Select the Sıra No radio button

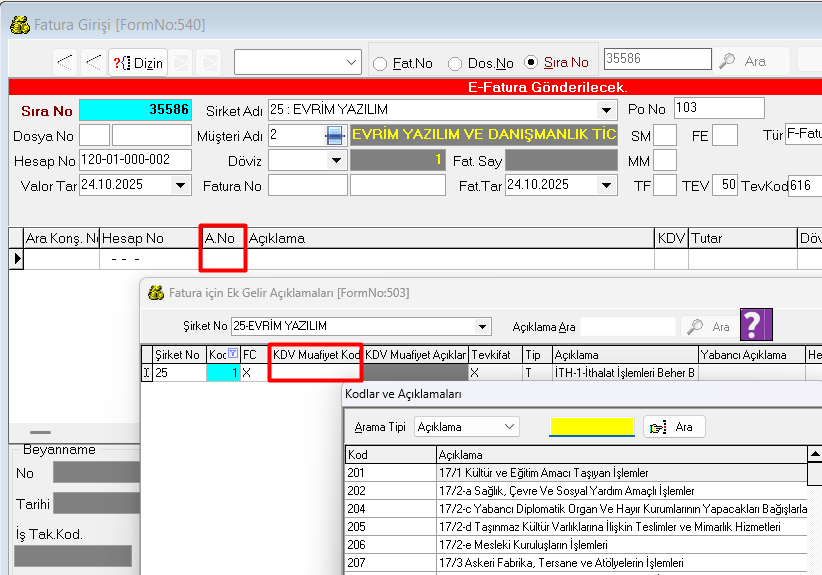tap(531, 63)
